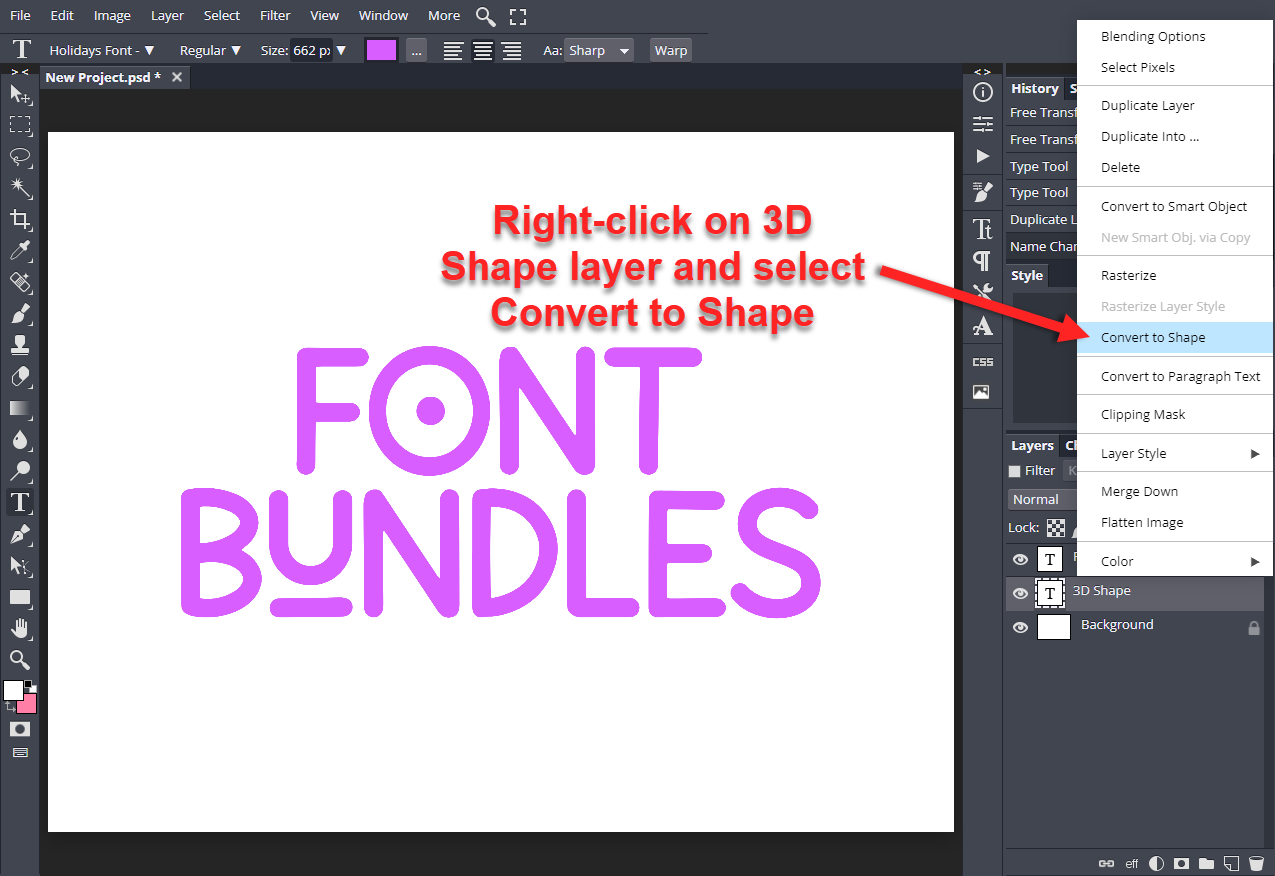Select the Zoom magnifier tool
Viewport: 1275px width, 876px height.
(20, 660)
